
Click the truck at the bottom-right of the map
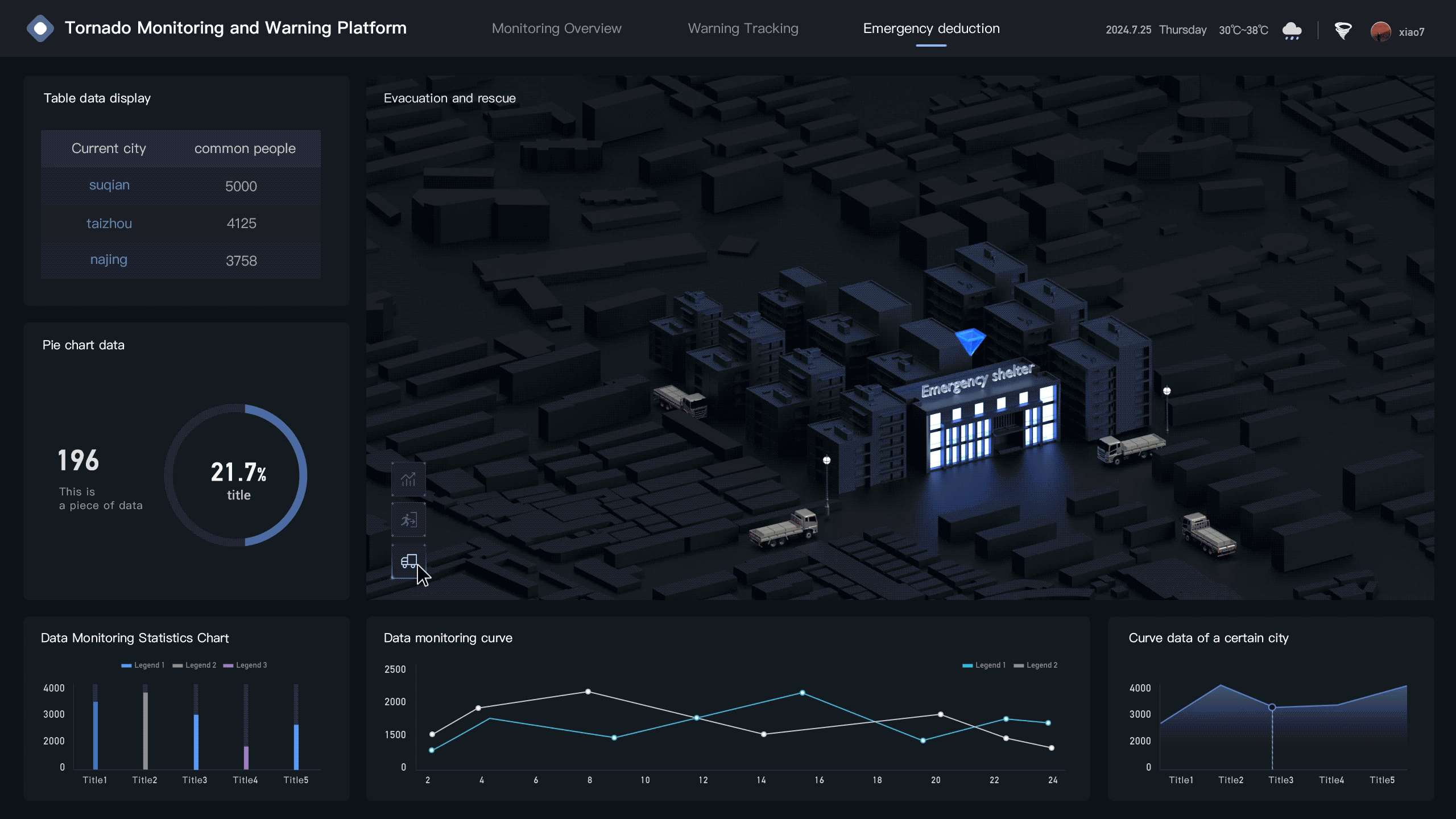pyautogui.click(x=1209, y=535)
